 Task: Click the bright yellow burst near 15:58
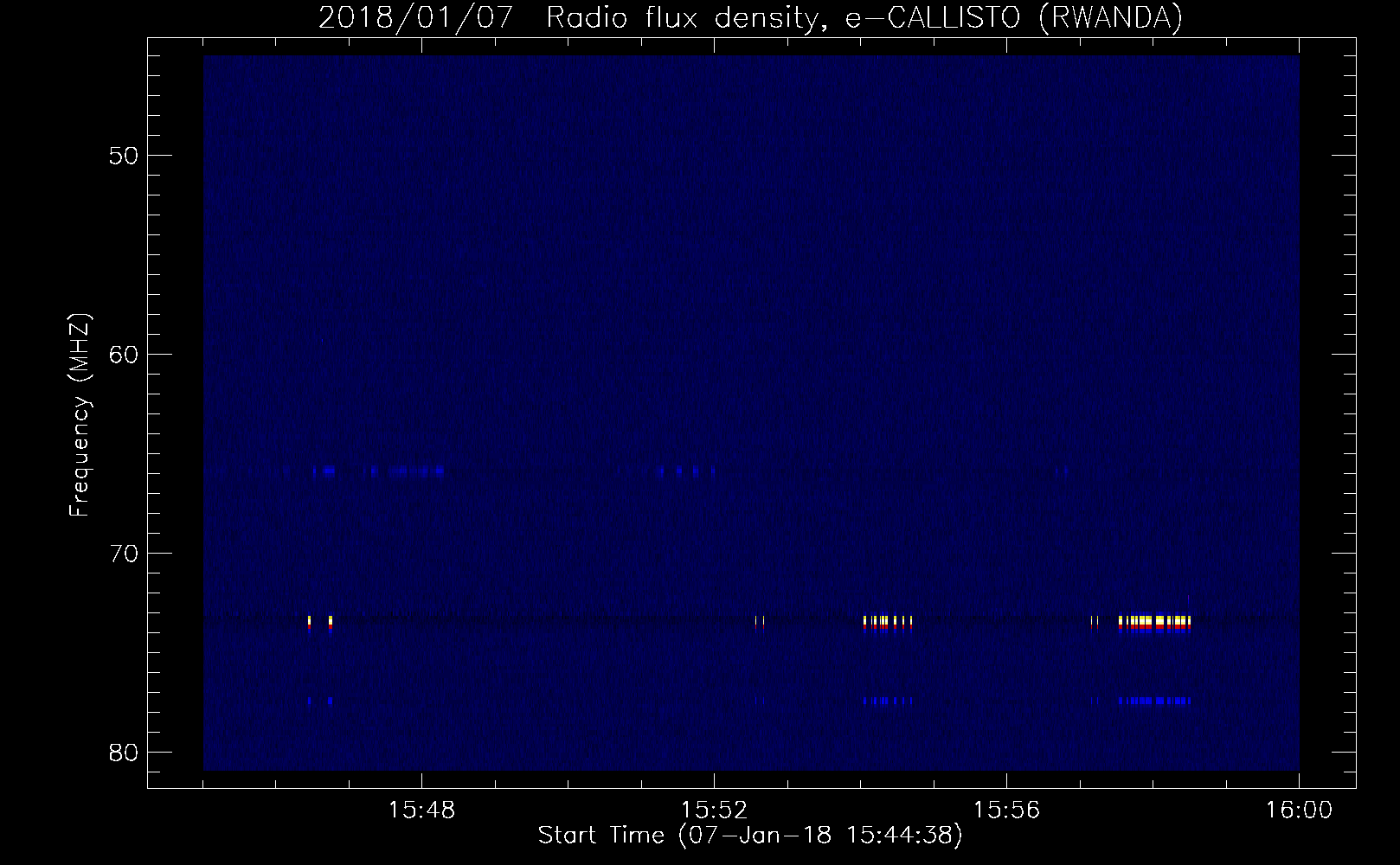point(1154,622)
